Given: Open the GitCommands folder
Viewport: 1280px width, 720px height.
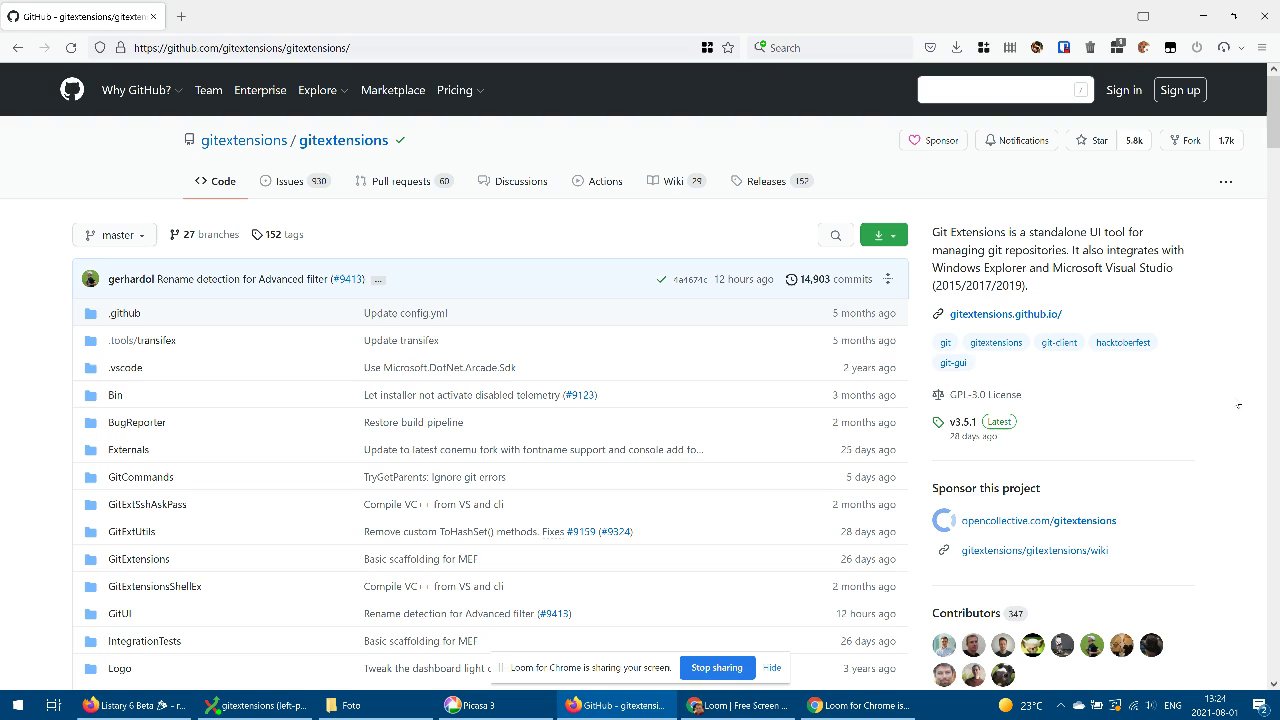Looking at the screenshot, I should point(140,477).
